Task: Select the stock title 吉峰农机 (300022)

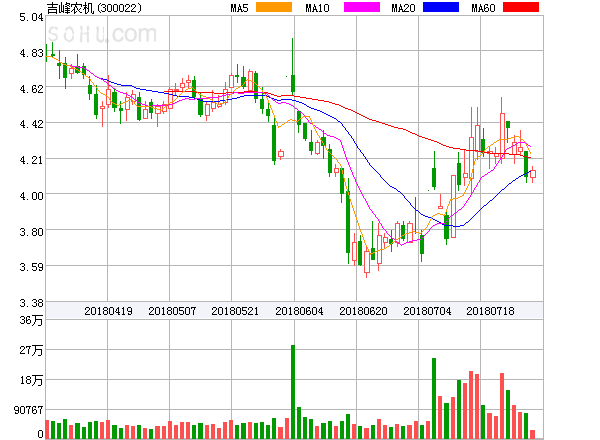Action: coord(94,8)
